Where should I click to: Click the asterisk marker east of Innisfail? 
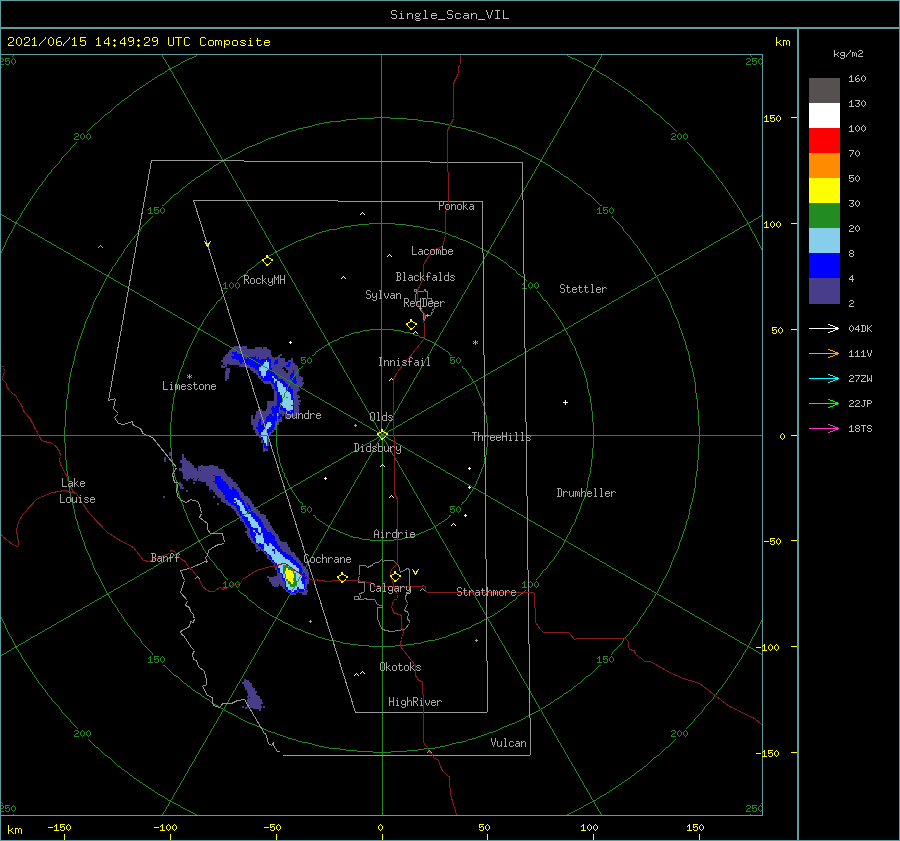475,343
